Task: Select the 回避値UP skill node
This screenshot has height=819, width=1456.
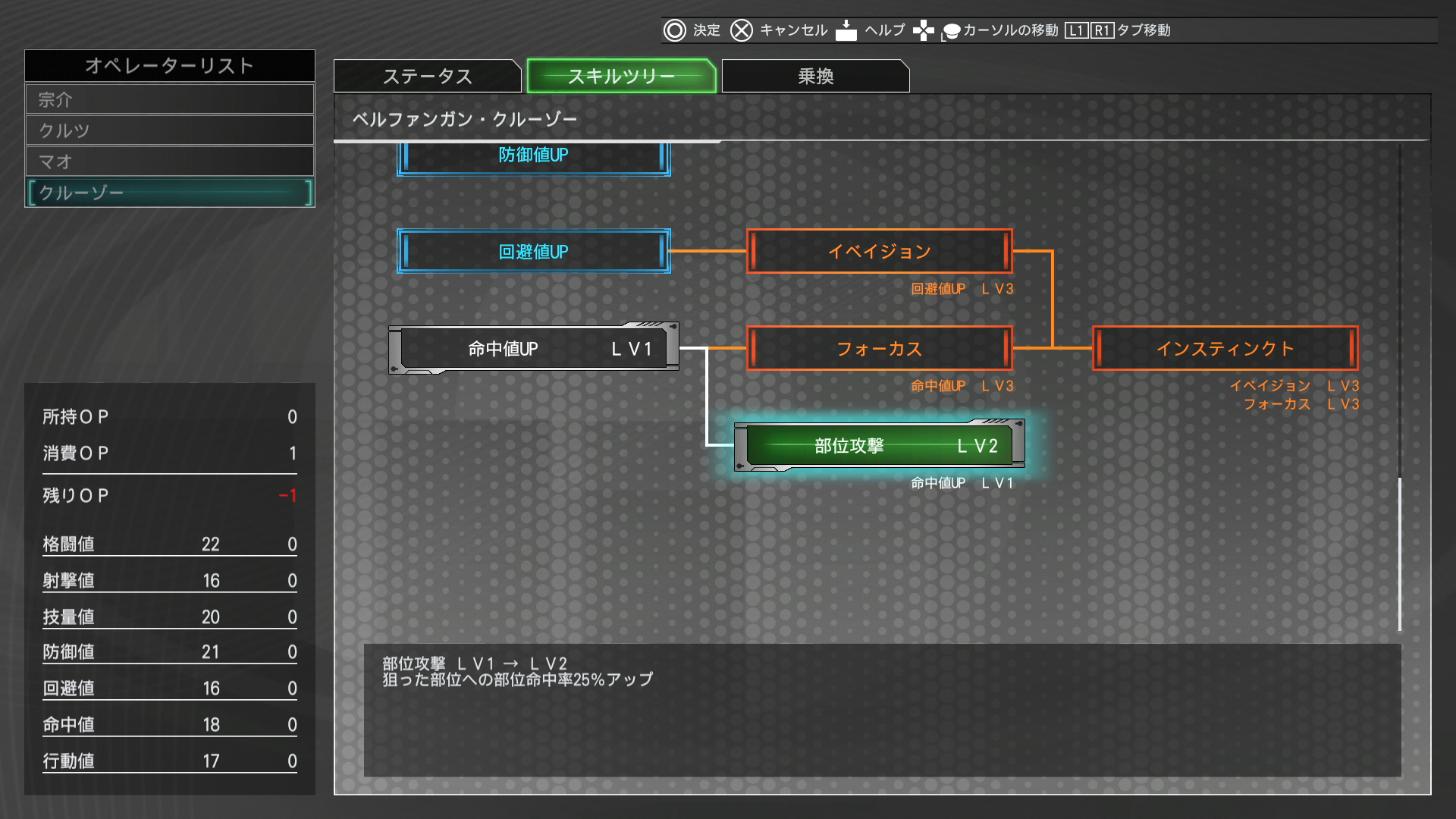Action: (x=533, y=252)
